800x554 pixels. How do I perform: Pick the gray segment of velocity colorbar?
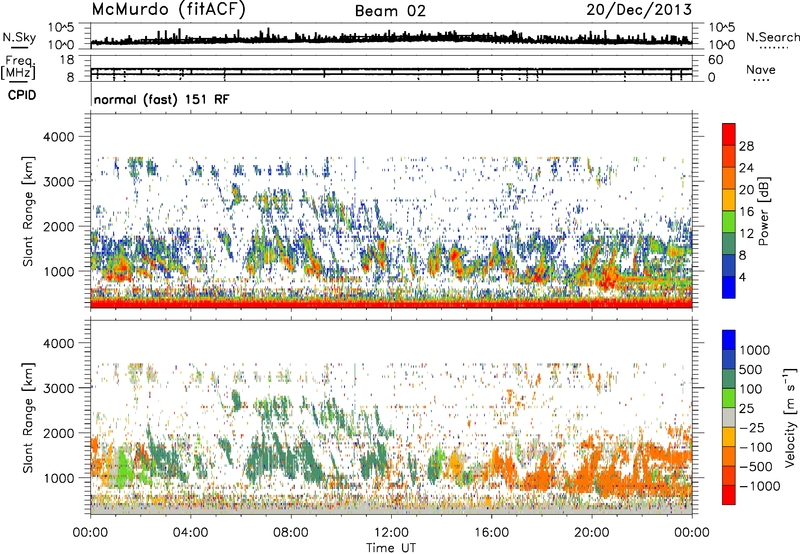click(x=729, y=417)
